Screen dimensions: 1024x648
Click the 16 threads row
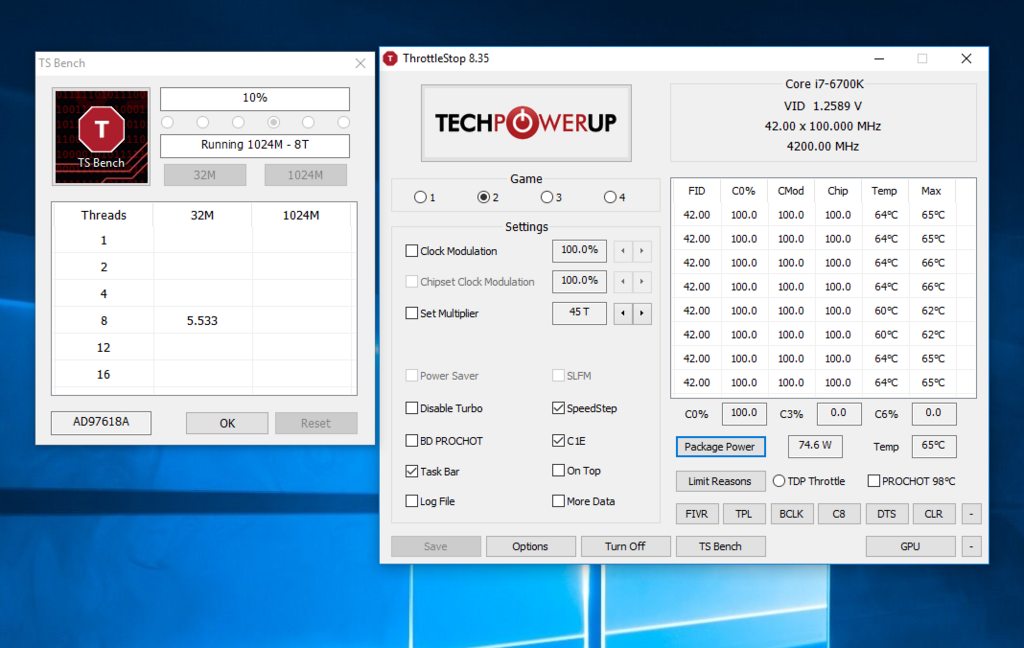pos(204,374)
